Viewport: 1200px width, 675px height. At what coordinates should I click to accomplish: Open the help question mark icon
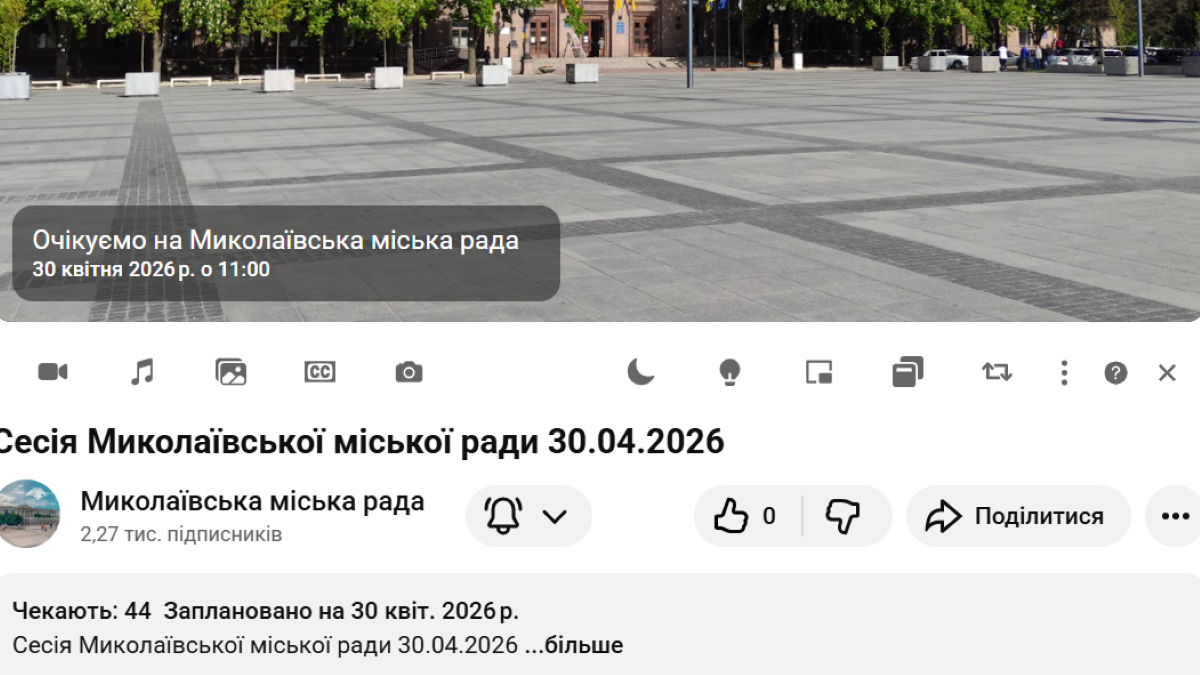1116,373
